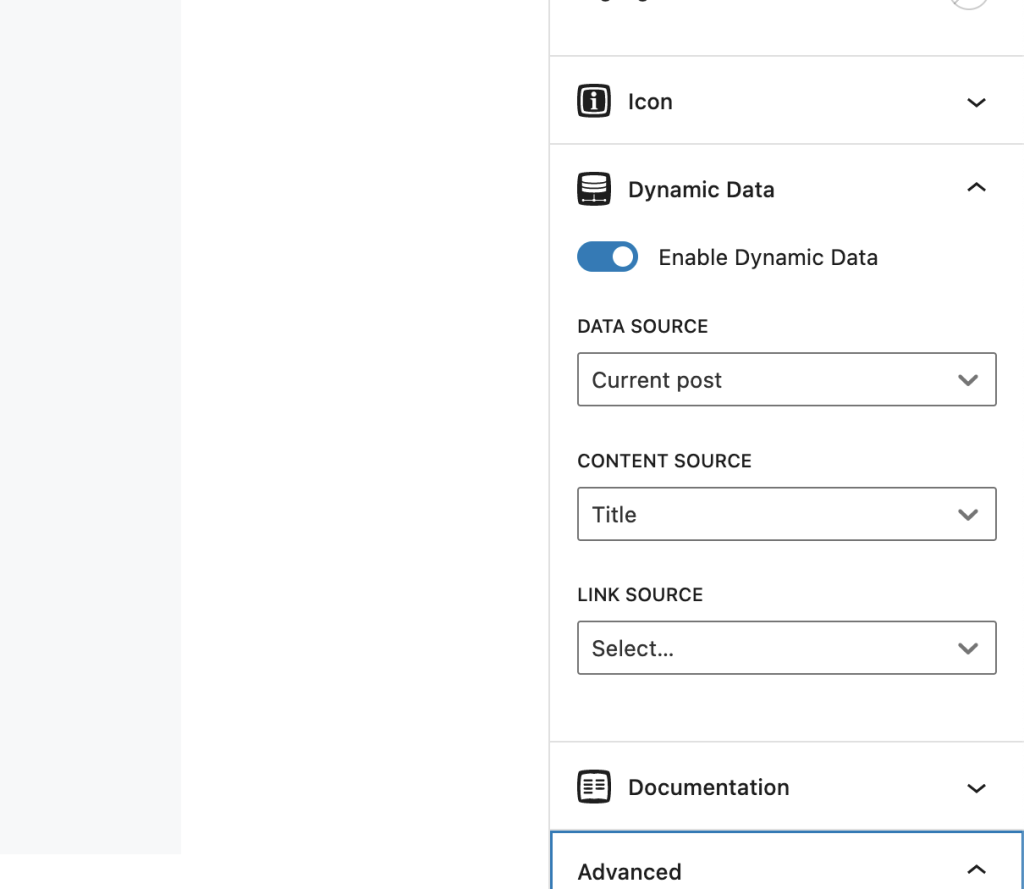1024x889 pixels.
Task: Click the Dynamic Data panel title
Action: pos(701,189)
